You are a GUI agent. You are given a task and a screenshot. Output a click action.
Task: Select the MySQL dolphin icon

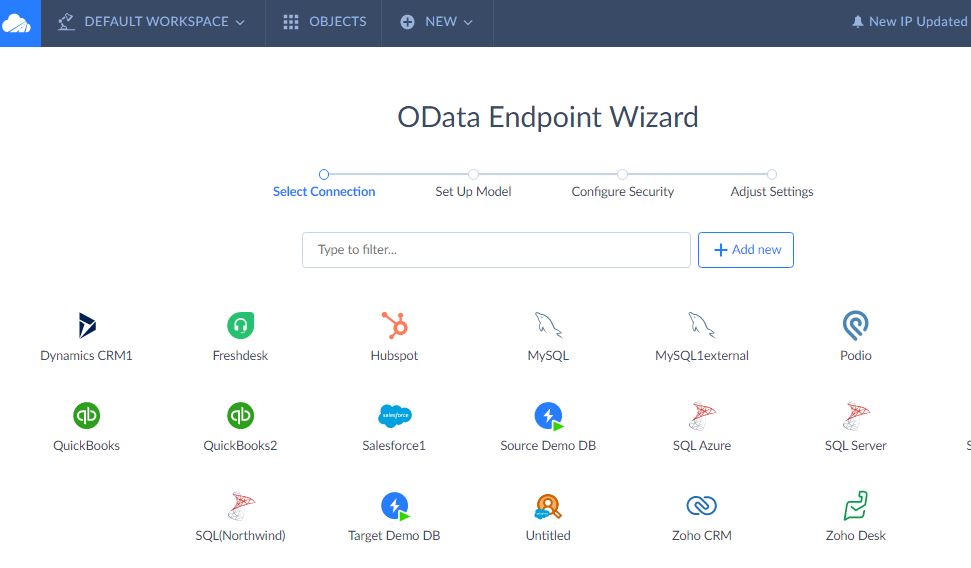[x=548, y=325]
